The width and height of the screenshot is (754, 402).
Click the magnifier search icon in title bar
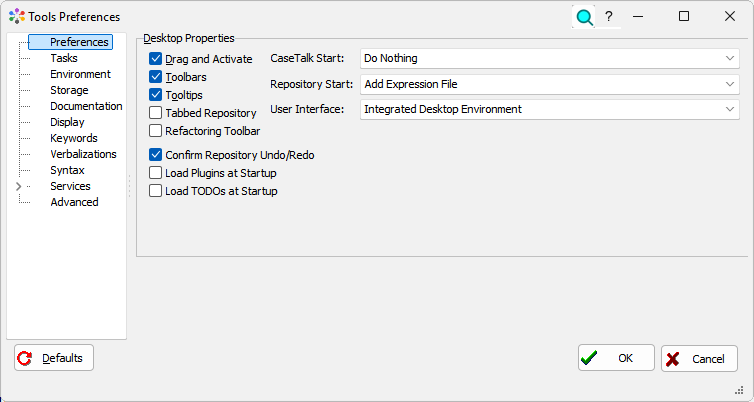point(584,17)
